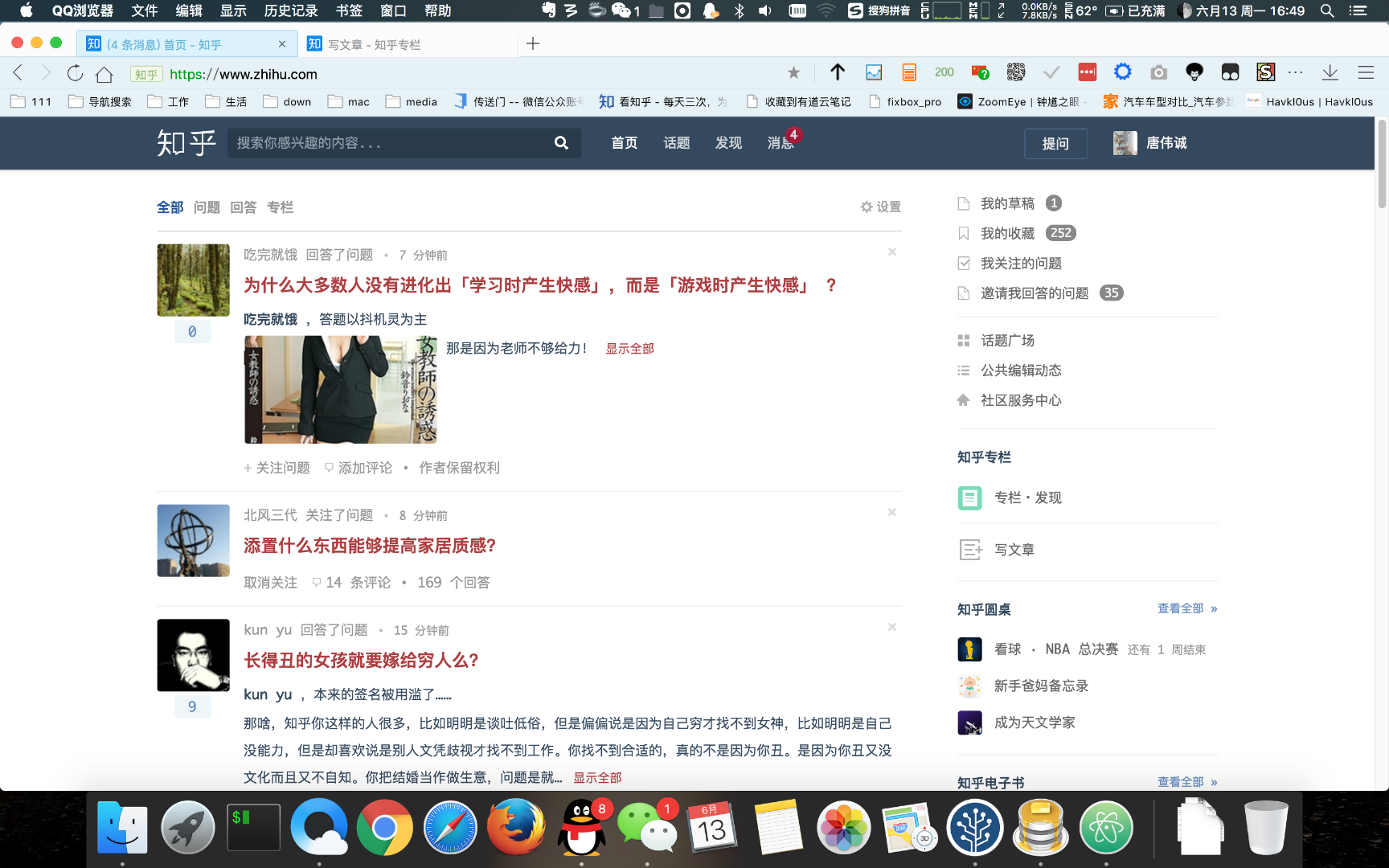Viewport: 1389px width, 868px height.
Task: Click the blue gear extension icon
Action: (1123, 72)
